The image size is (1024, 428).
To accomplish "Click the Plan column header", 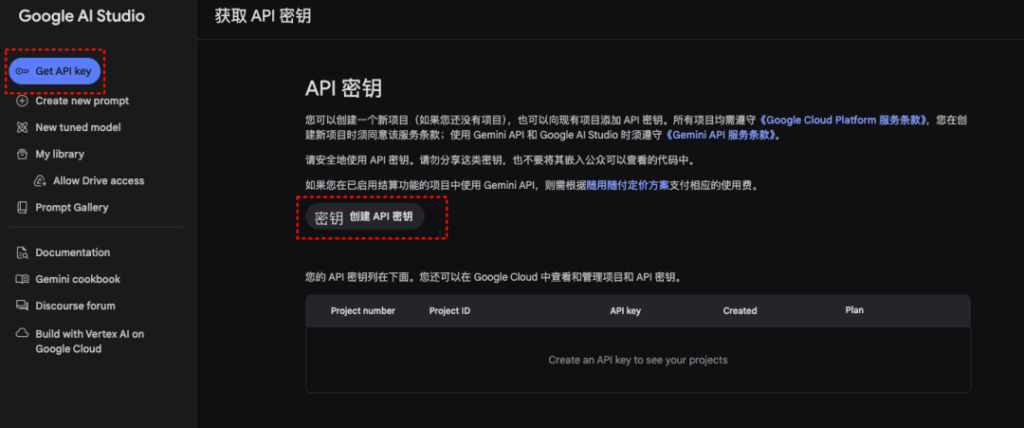I will [x=854, y=311].
